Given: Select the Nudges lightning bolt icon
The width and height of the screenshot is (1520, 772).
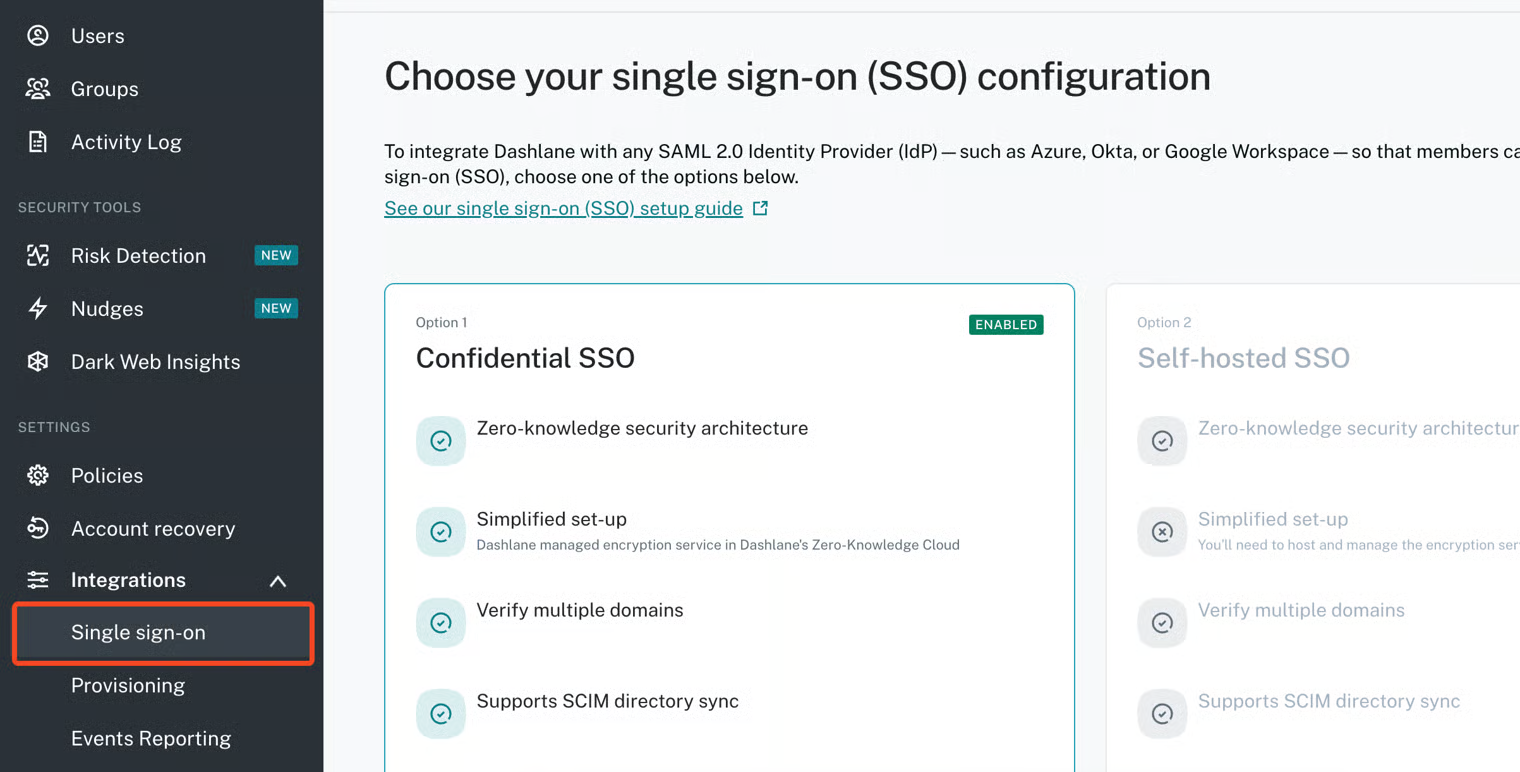Looking at the screenshot, I should (x=38, y=309).
